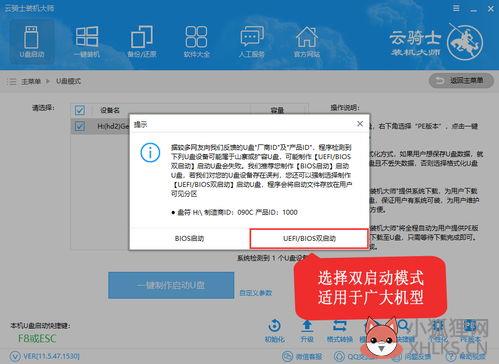Toggle the H:(hd2) device row checkbox
Screen dimensions: 499x364
tap(80, 126)
